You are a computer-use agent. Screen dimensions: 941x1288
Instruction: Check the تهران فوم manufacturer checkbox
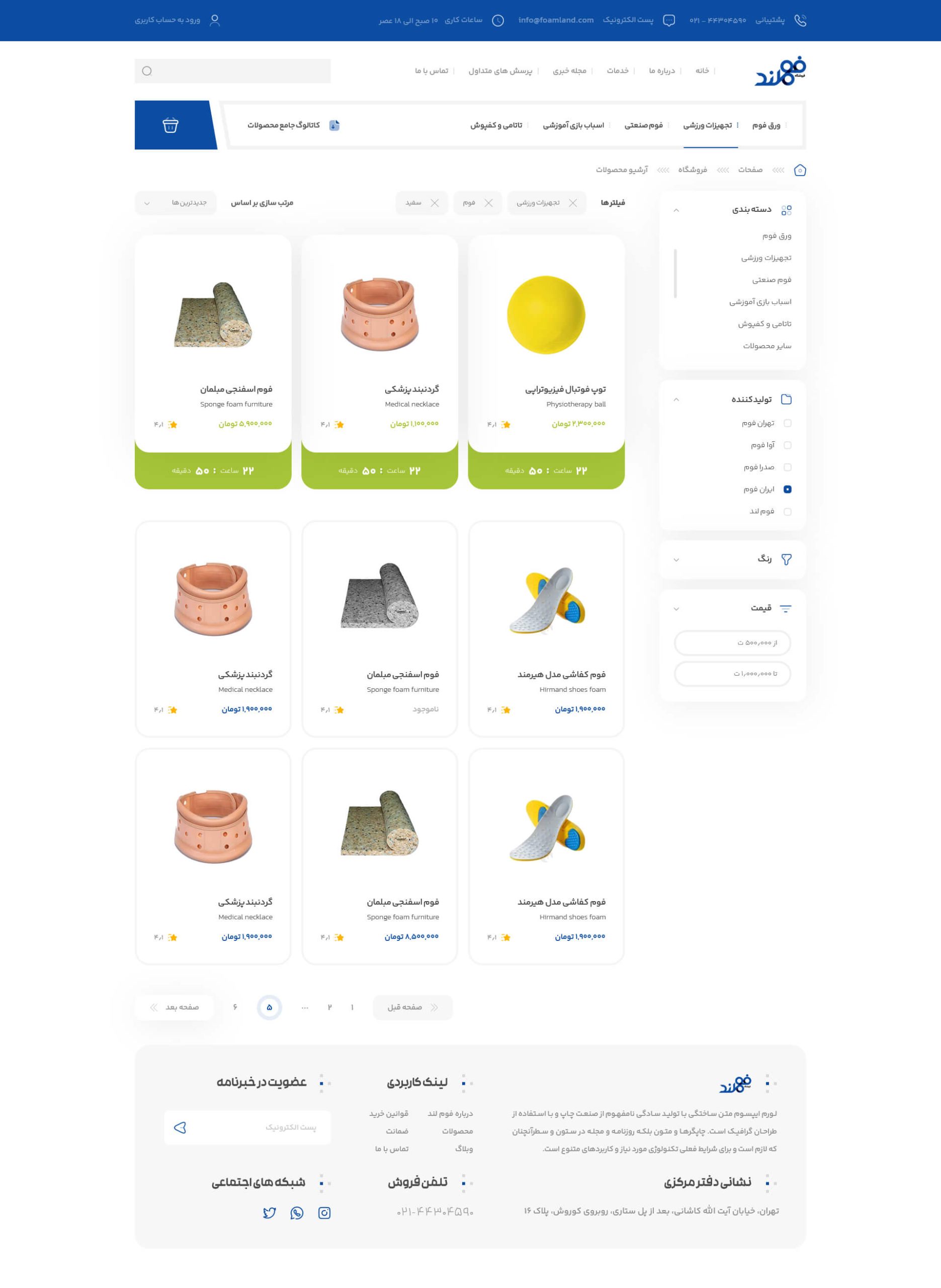click(x=787, y=423)
